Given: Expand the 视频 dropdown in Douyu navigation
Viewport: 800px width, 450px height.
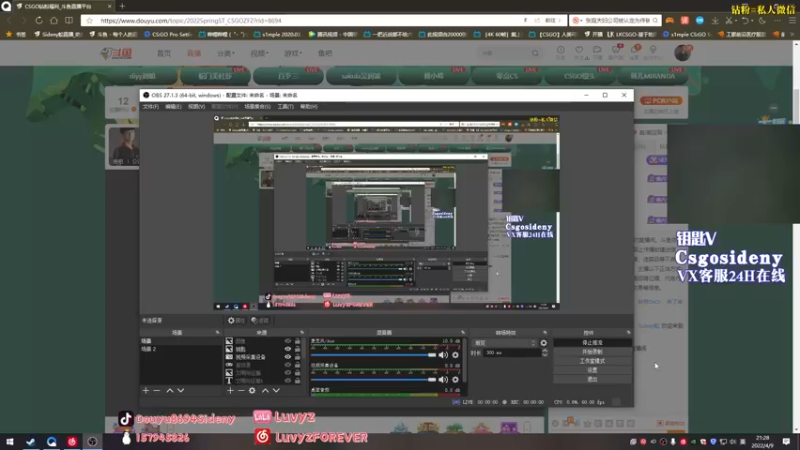Looking at the screenshot, I should 259,53.
